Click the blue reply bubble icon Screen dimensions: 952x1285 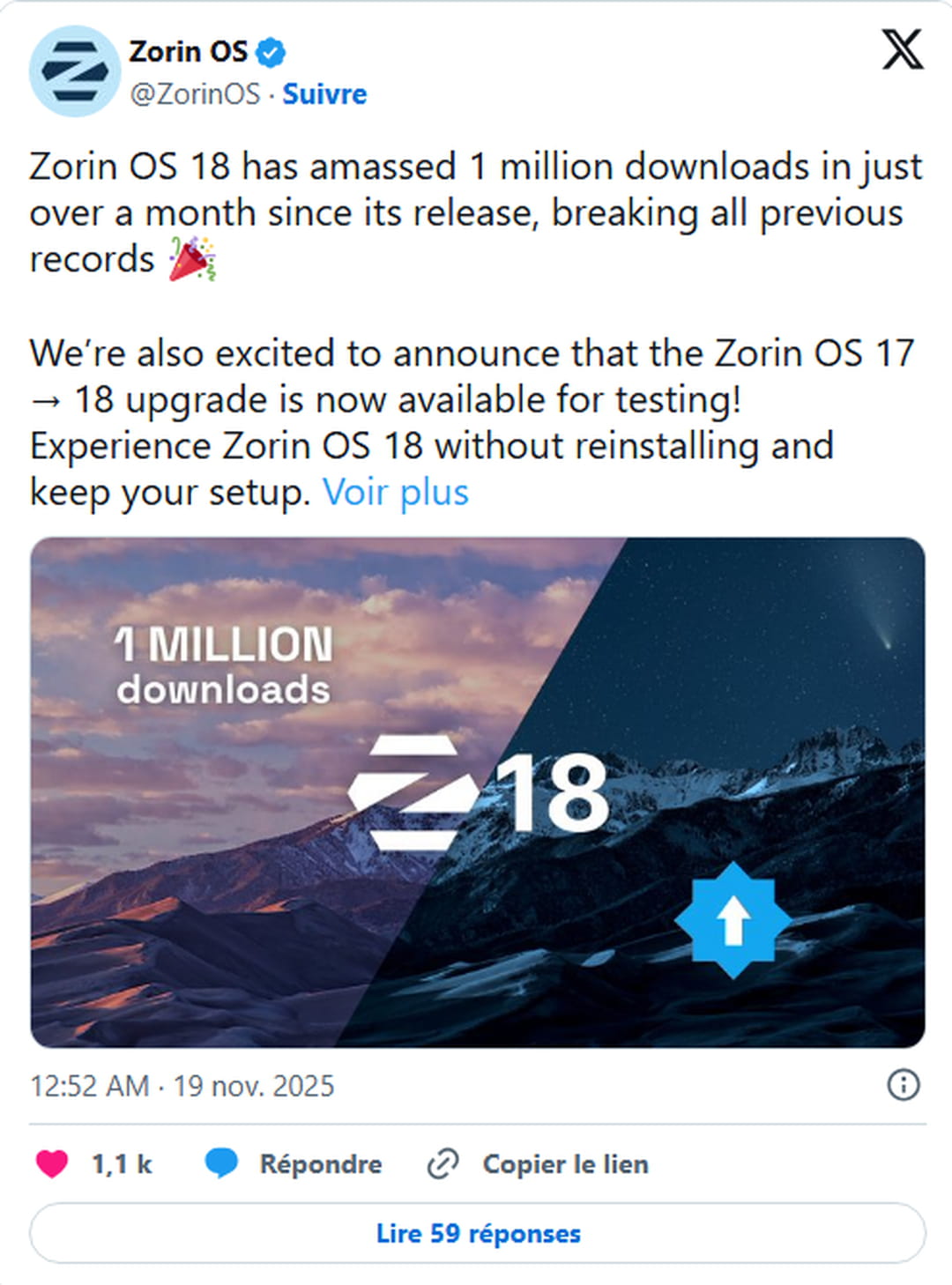click(221, 1163)
